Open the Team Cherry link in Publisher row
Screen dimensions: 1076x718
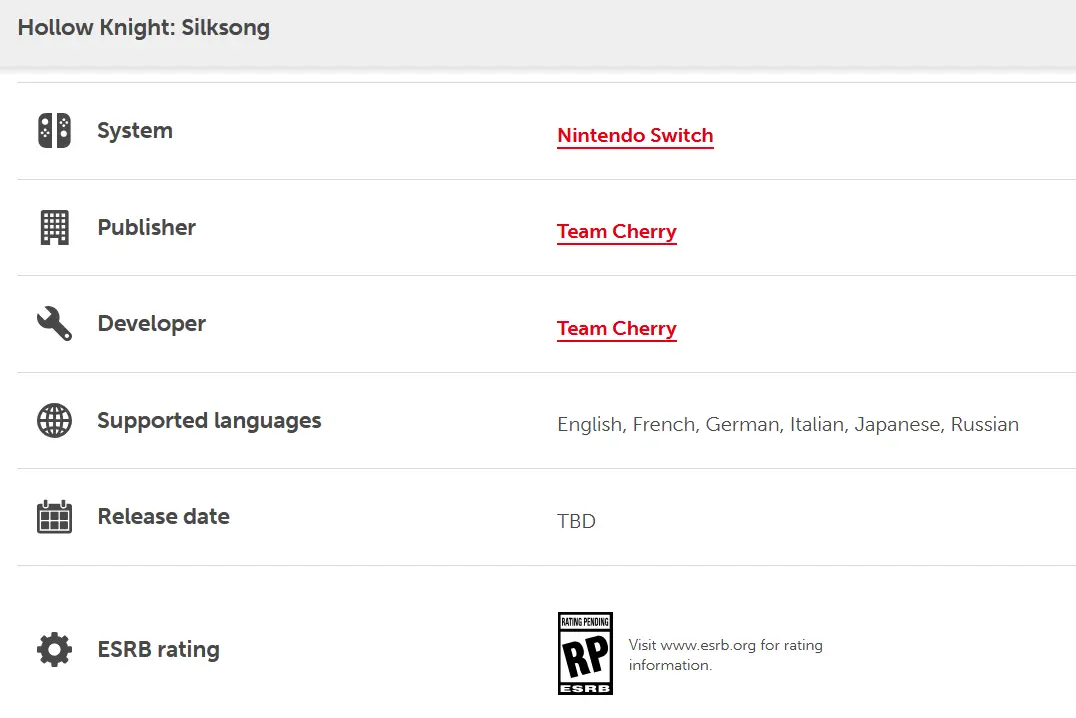point(617,232)
